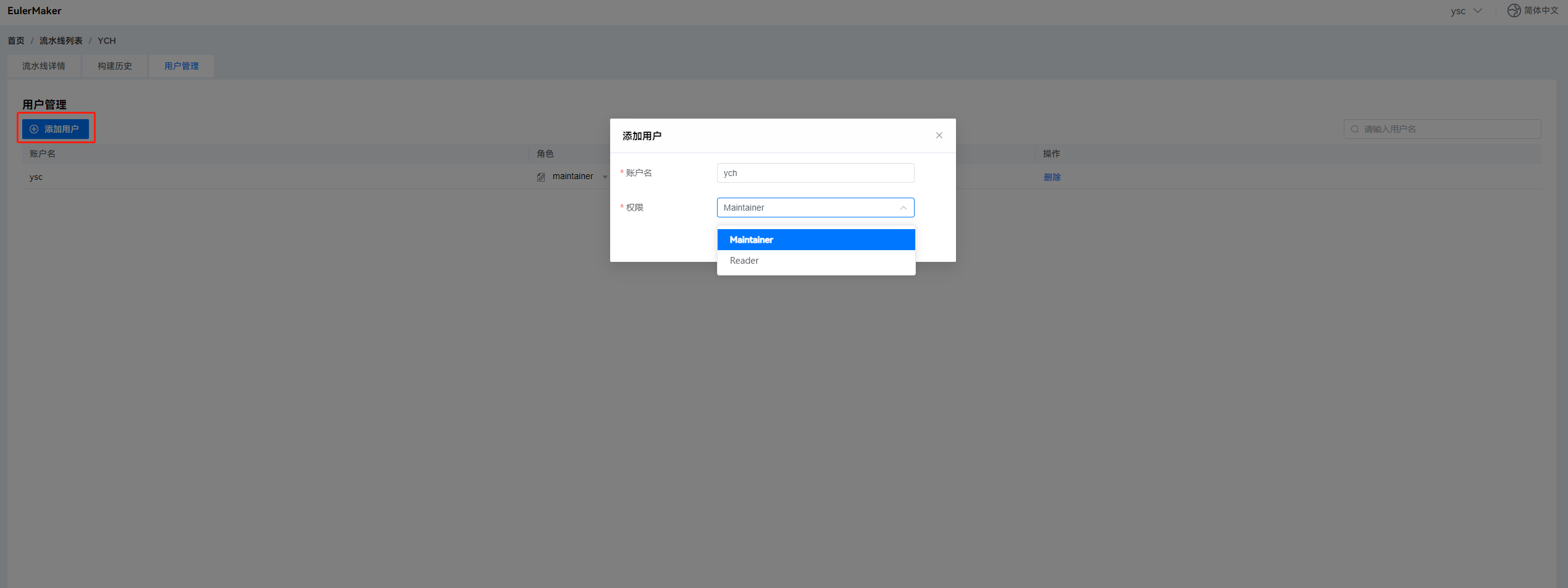The width and height of the screenshot is (1568, 588).
Task: Expand the maintainer role arrow in ysc row
Action: pos(605,177)
